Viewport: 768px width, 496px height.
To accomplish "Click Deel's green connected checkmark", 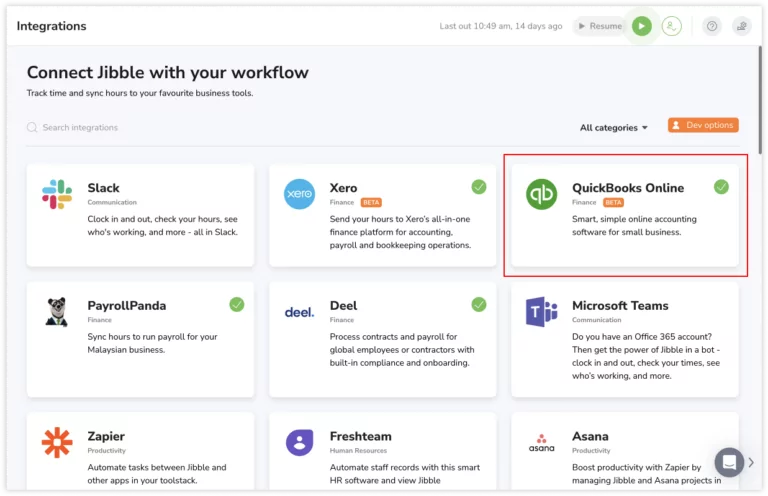I will pos(479,305).
